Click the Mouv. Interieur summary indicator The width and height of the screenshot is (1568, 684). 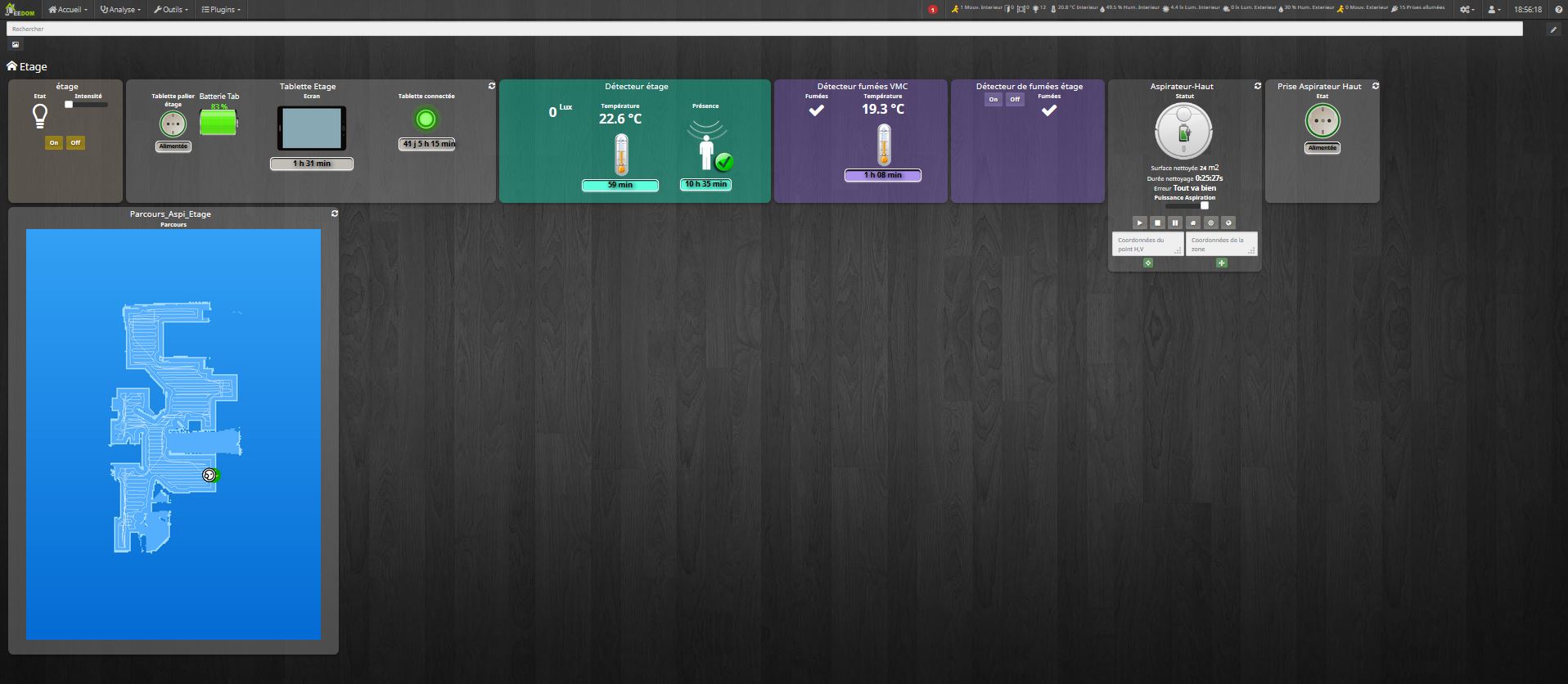tap(975, 8)
